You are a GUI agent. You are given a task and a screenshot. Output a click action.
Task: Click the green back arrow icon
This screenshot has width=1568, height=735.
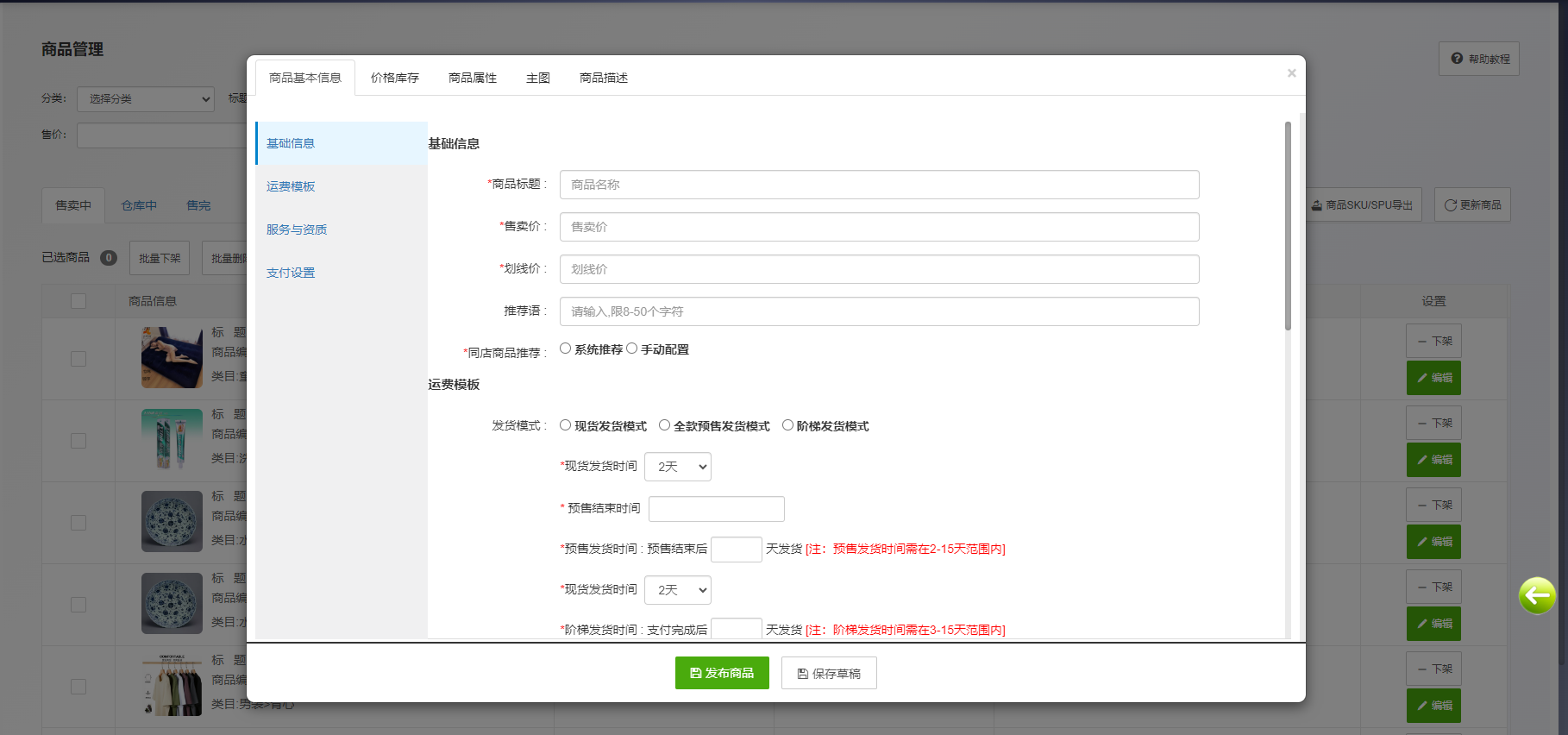pyautogui.click(x=1536, y=595)
